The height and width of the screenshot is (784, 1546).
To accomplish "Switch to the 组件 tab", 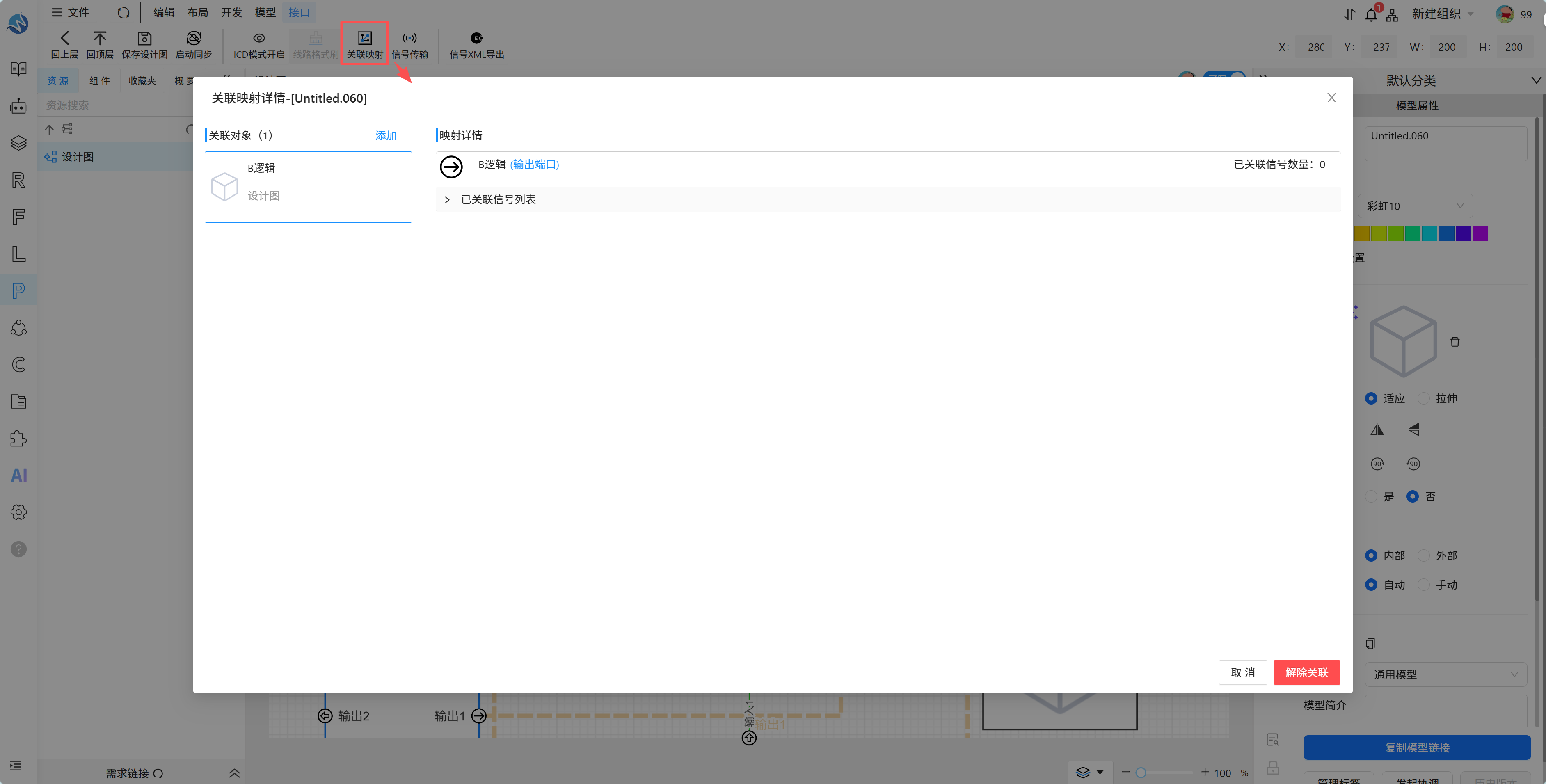I will pyautogui.click(x=100, y=80).
